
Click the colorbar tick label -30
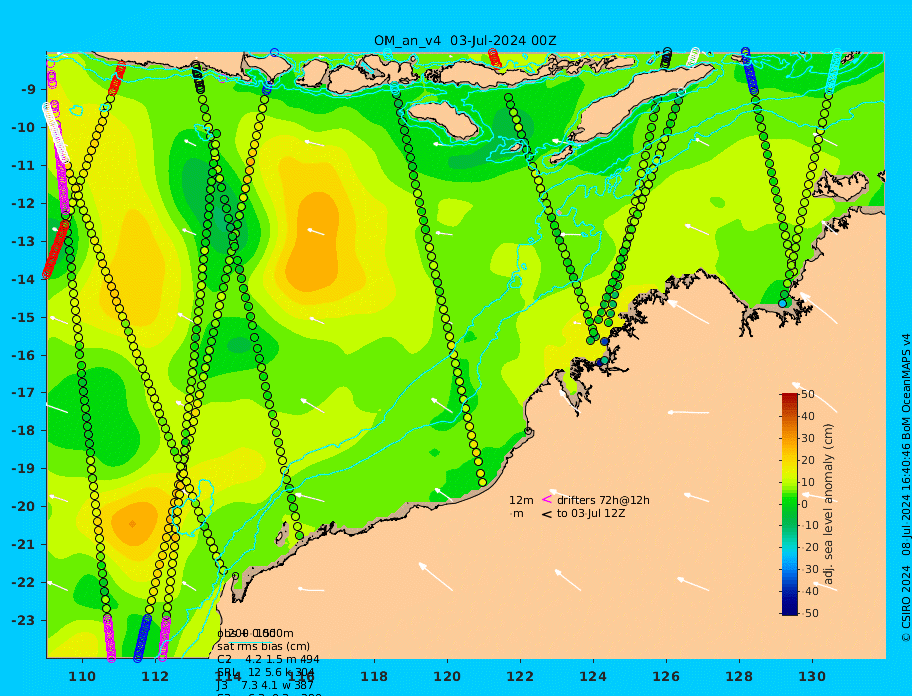[x=809, y=569]
